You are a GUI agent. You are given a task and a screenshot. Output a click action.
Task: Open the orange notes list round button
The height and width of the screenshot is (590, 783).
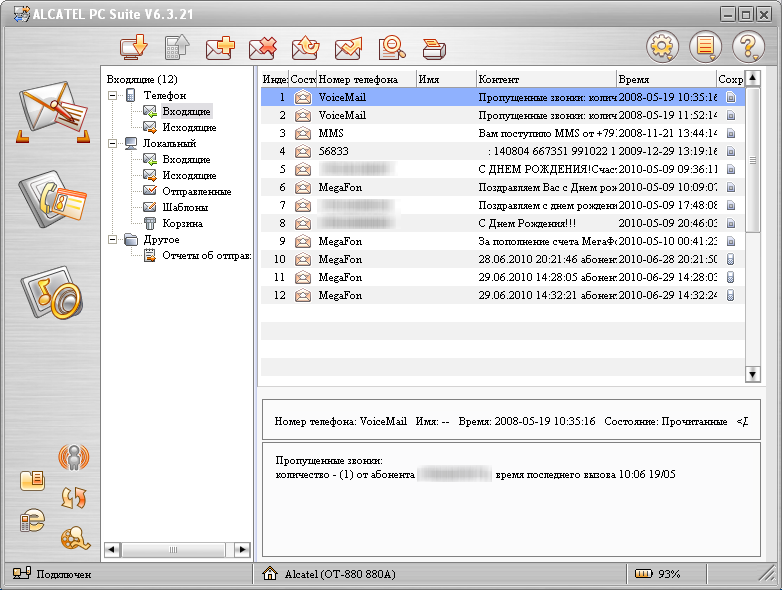coord(705,47)
